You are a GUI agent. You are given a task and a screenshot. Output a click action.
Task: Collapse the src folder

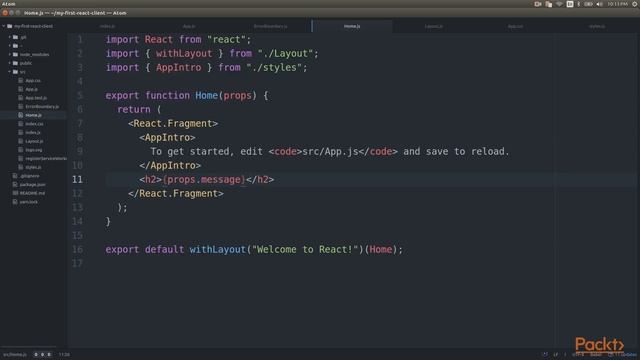point(10,72)
